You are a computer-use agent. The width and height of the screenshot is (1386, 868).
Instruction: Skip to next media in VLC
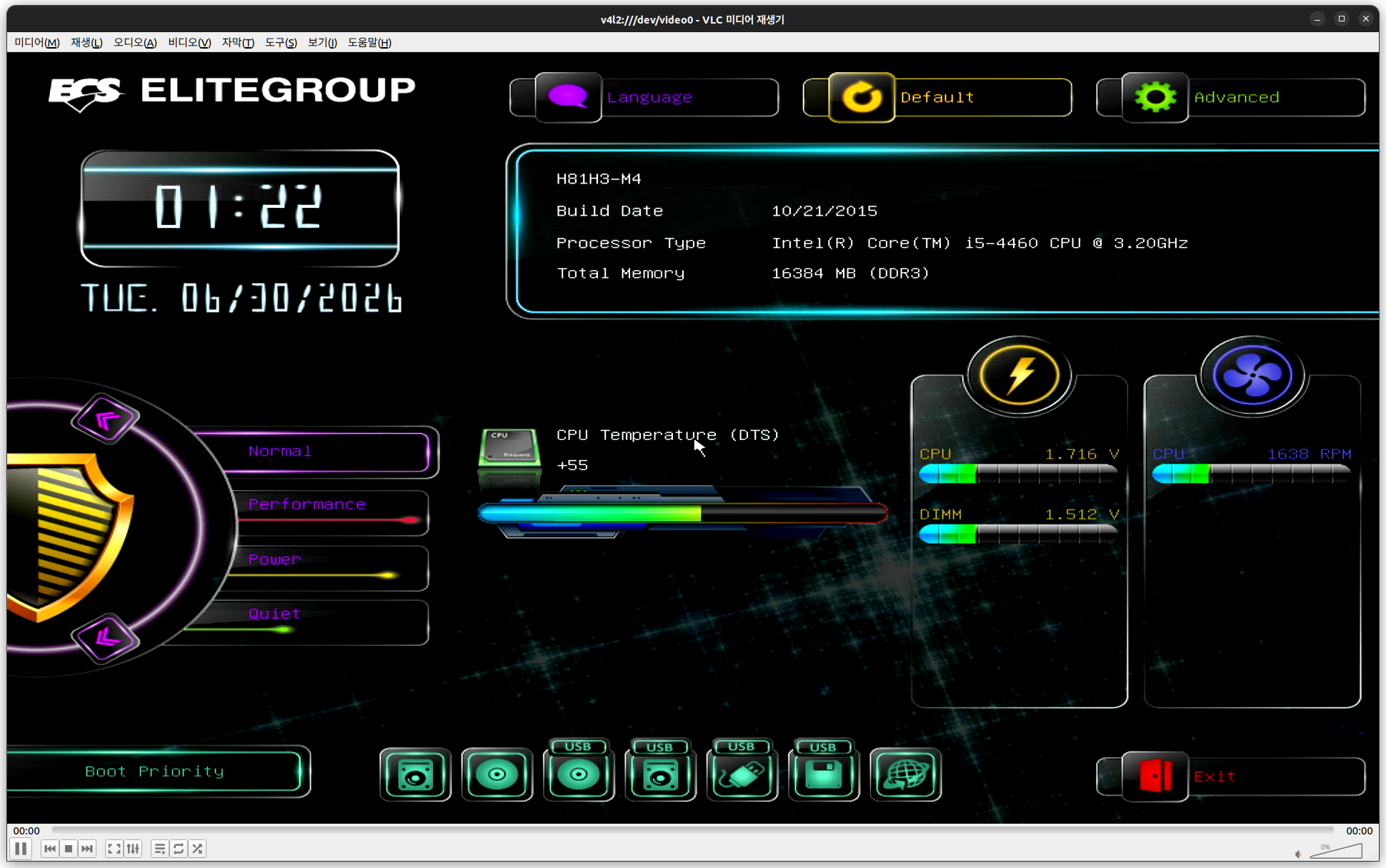[x=87, y=849]
